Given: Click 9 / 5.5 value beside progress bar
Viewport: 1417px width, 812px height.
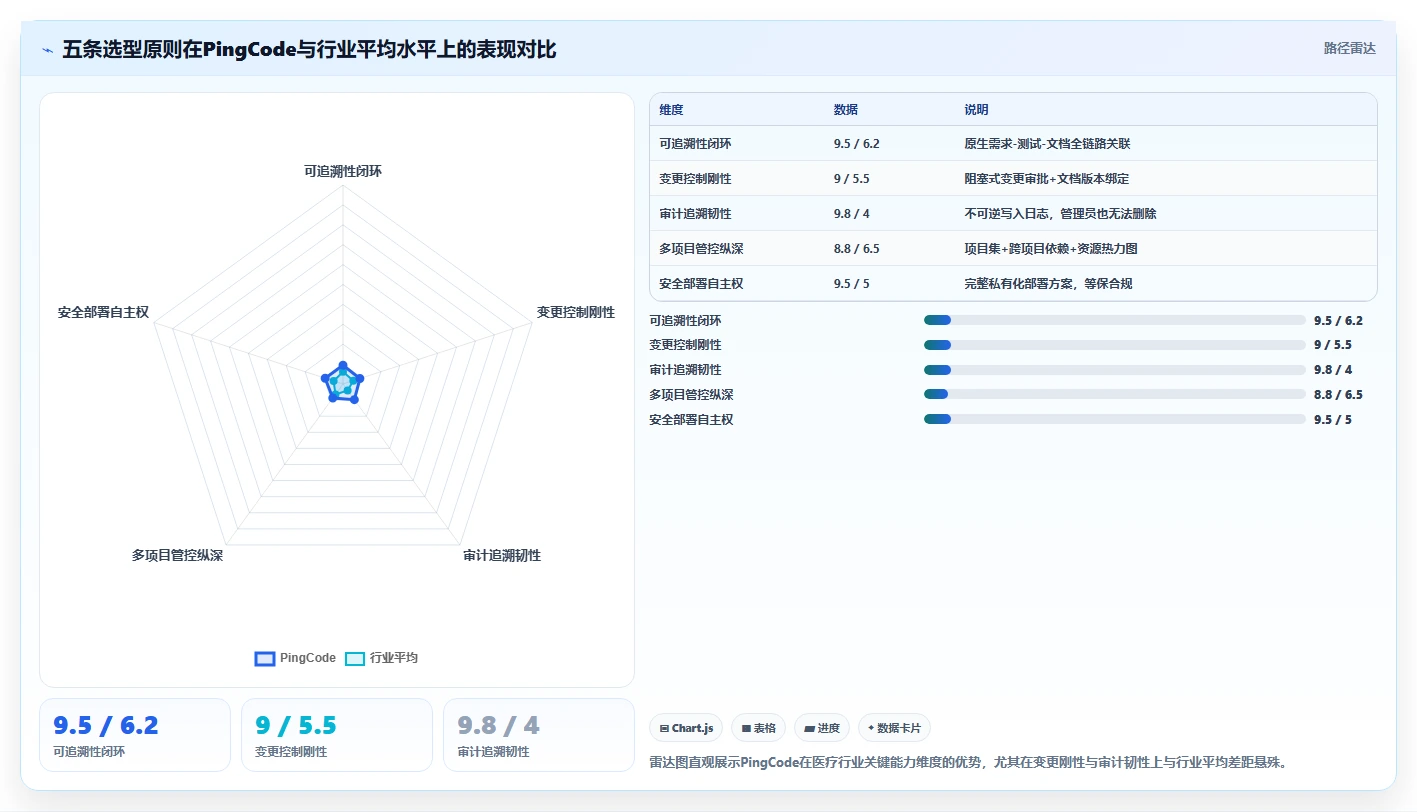Looking at the screenshot, I should click(x=1333, y=345).
